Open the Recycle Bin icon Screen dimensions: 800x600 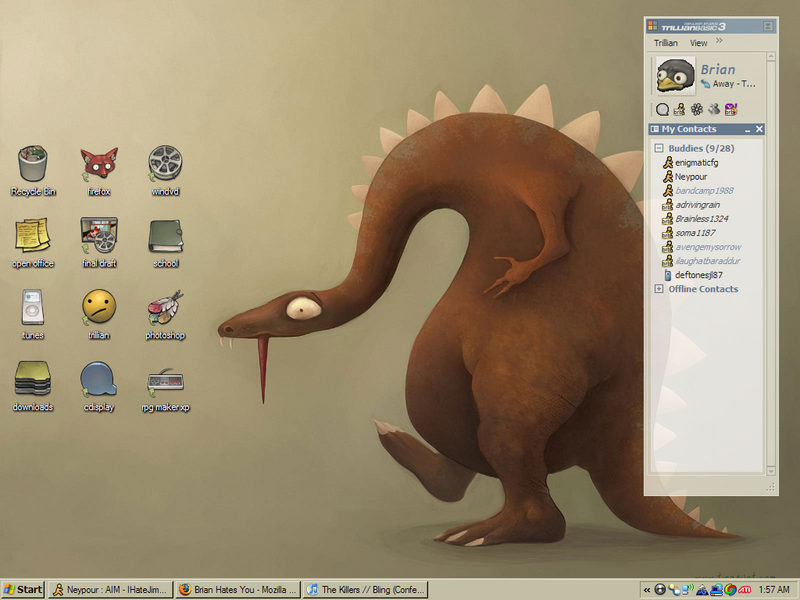(33, 163)
